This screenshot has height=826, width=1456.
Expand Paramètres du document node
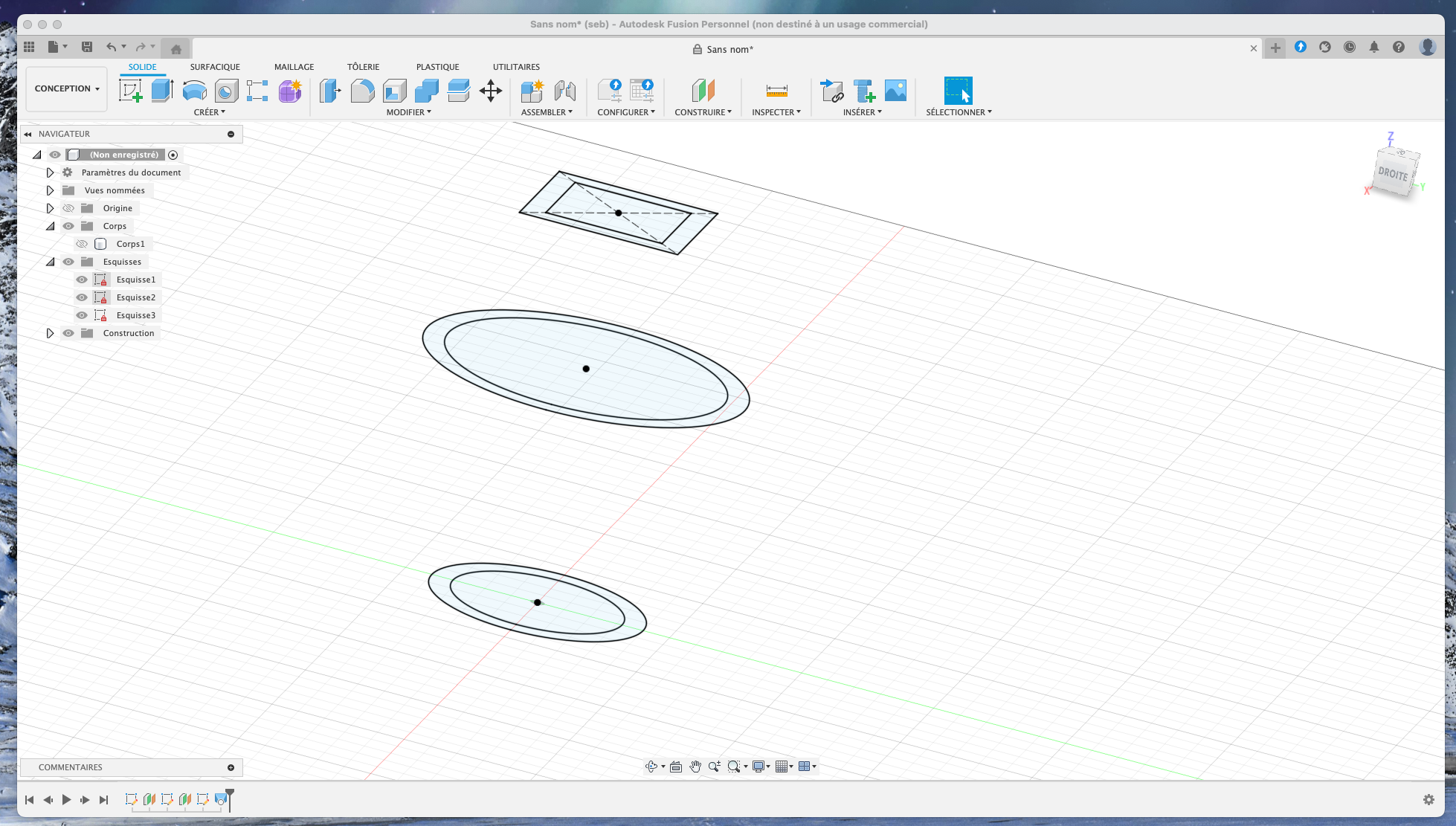(x=50, y=172)
